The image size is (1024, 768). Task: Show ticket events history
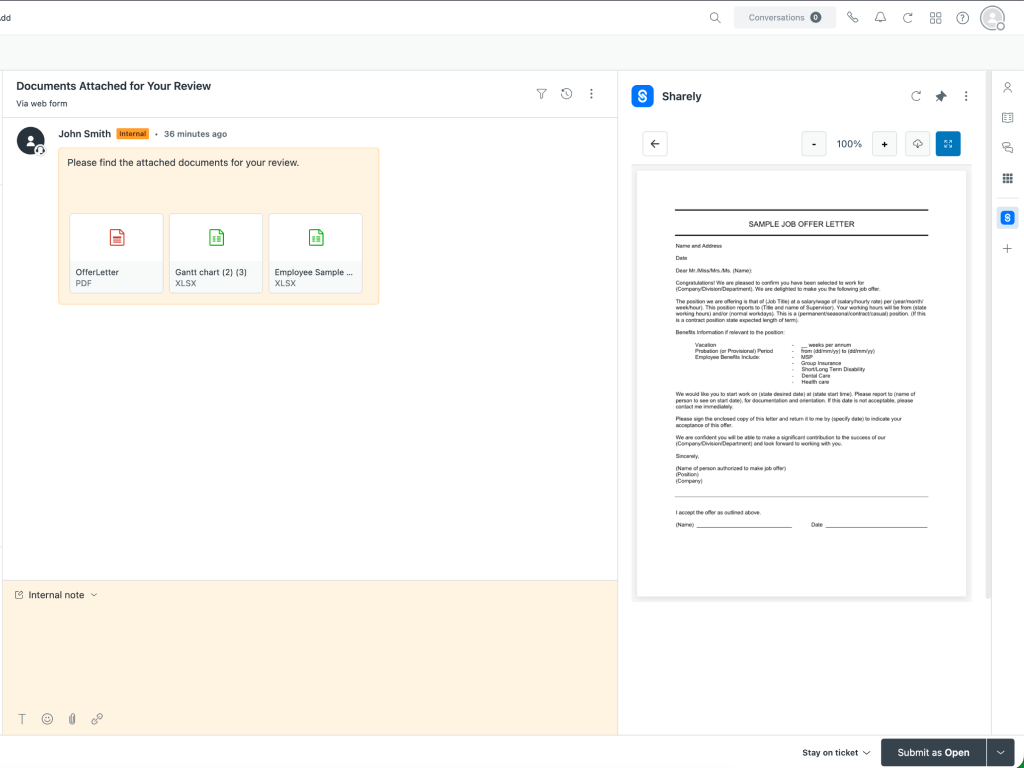(566, 94)
